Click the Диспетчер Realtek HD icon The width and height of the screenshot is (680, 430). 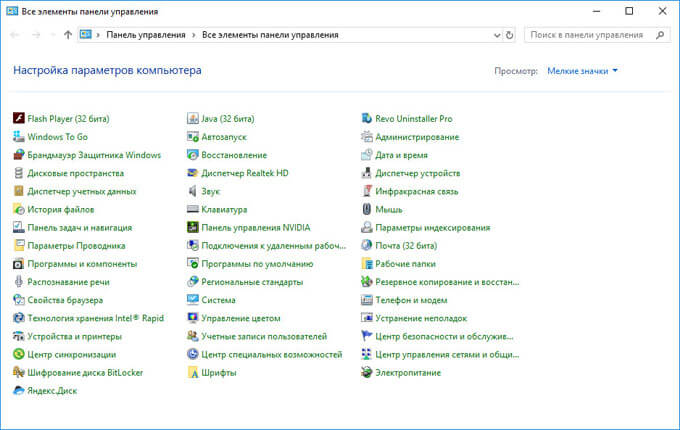[x=193, y=173]
